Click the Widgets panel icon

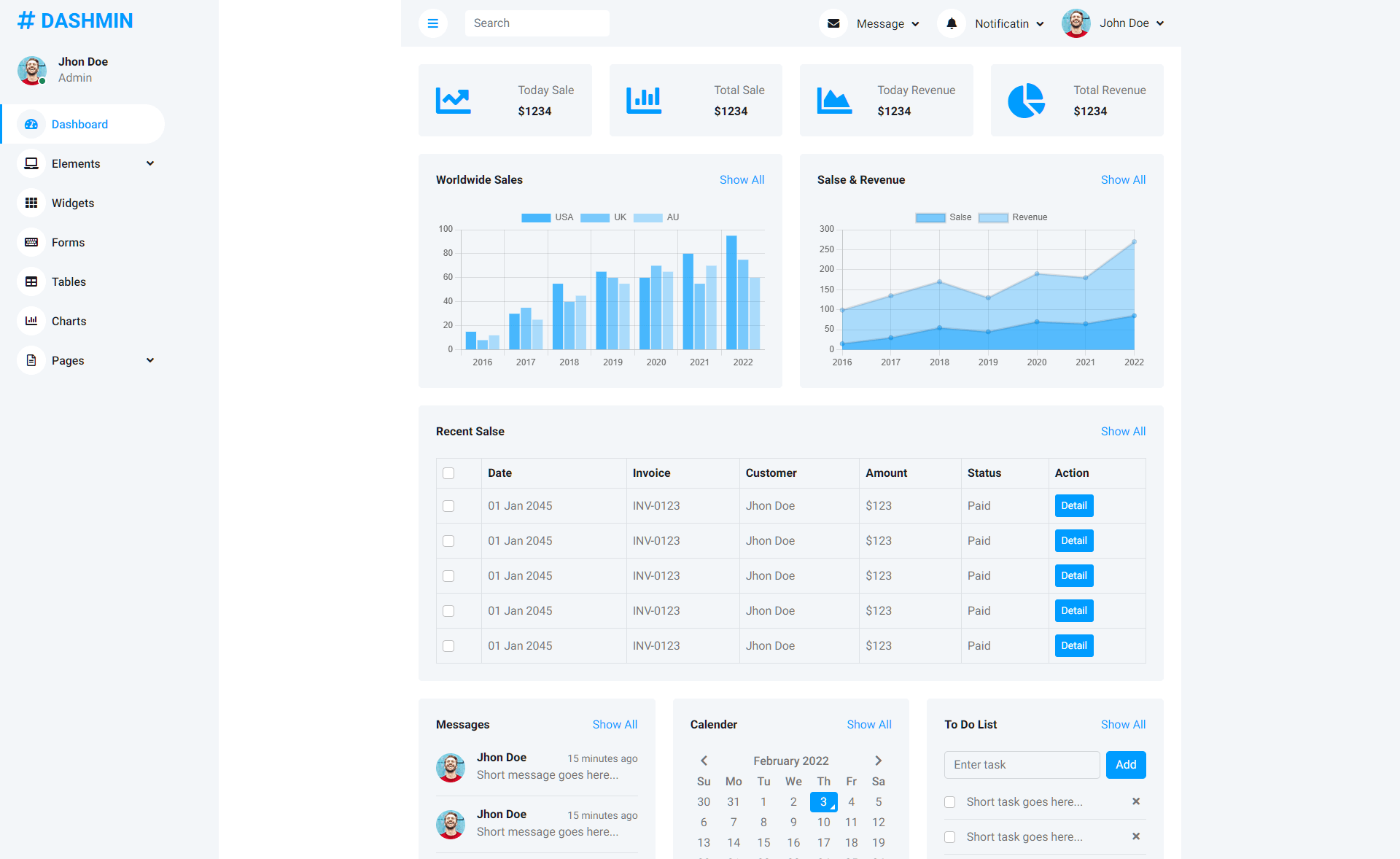point(31,203)
